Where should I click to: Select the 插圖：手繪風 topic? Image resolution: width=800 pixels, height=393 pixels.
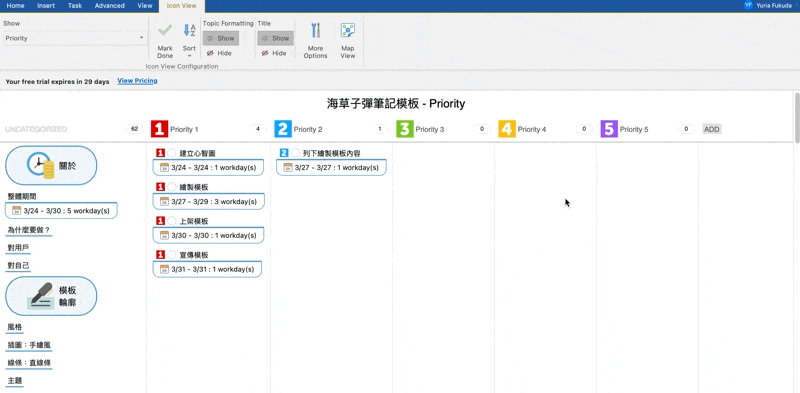pyautogui.click(x=29, y=345)
